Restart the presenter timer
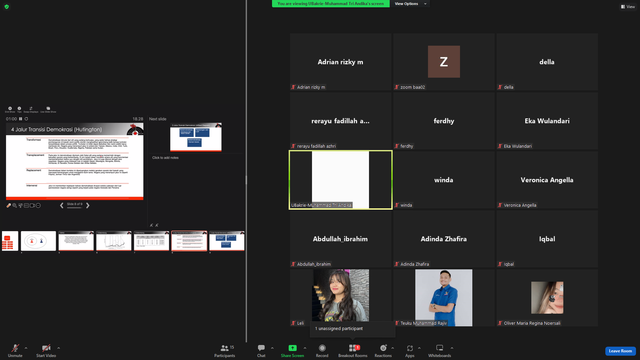The image size is (640, 360). click(26, 119)
